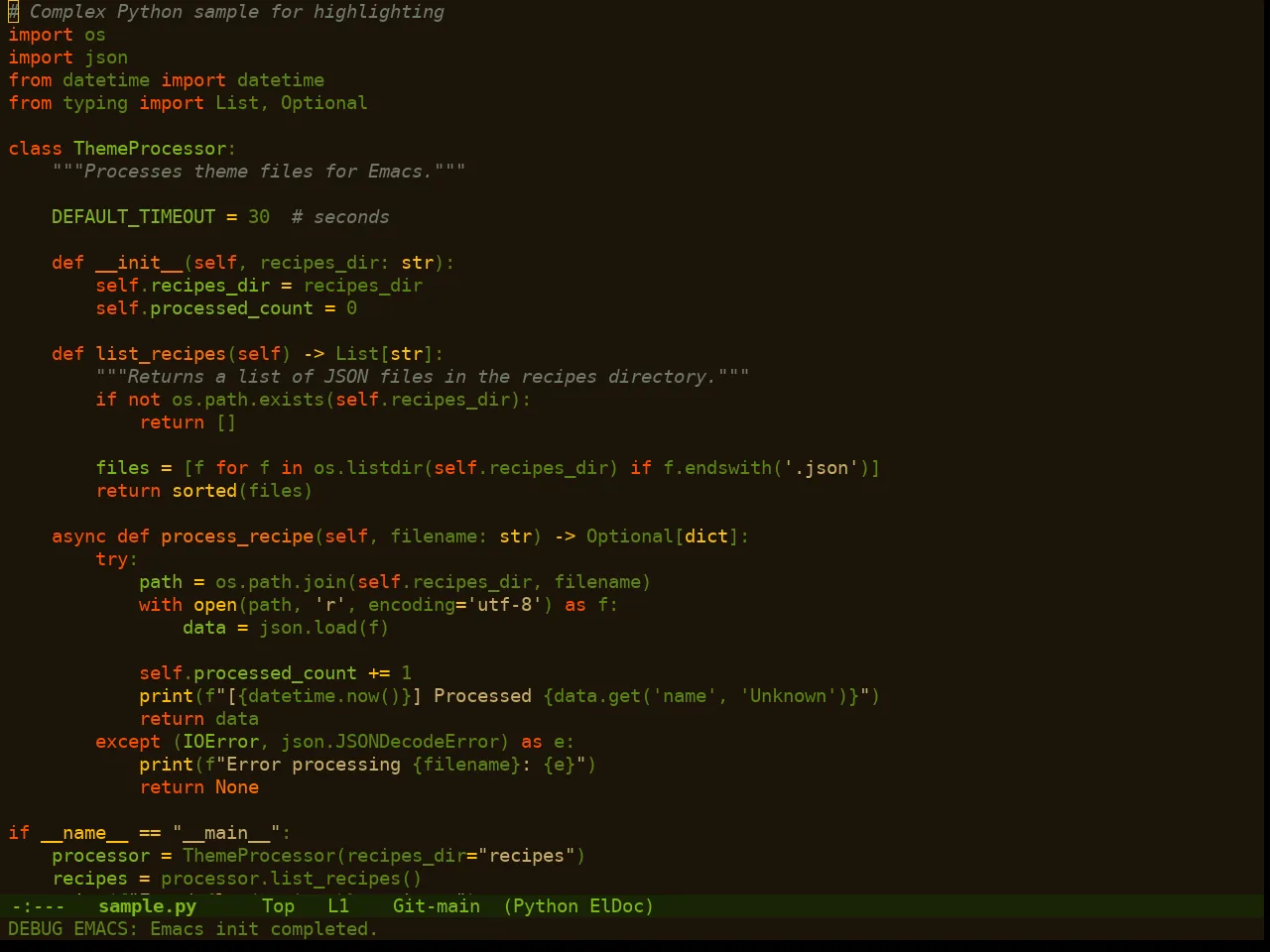Click 'os.path.exists' call
Viewport: 1270px width, 952px height.
click(248, 400)
